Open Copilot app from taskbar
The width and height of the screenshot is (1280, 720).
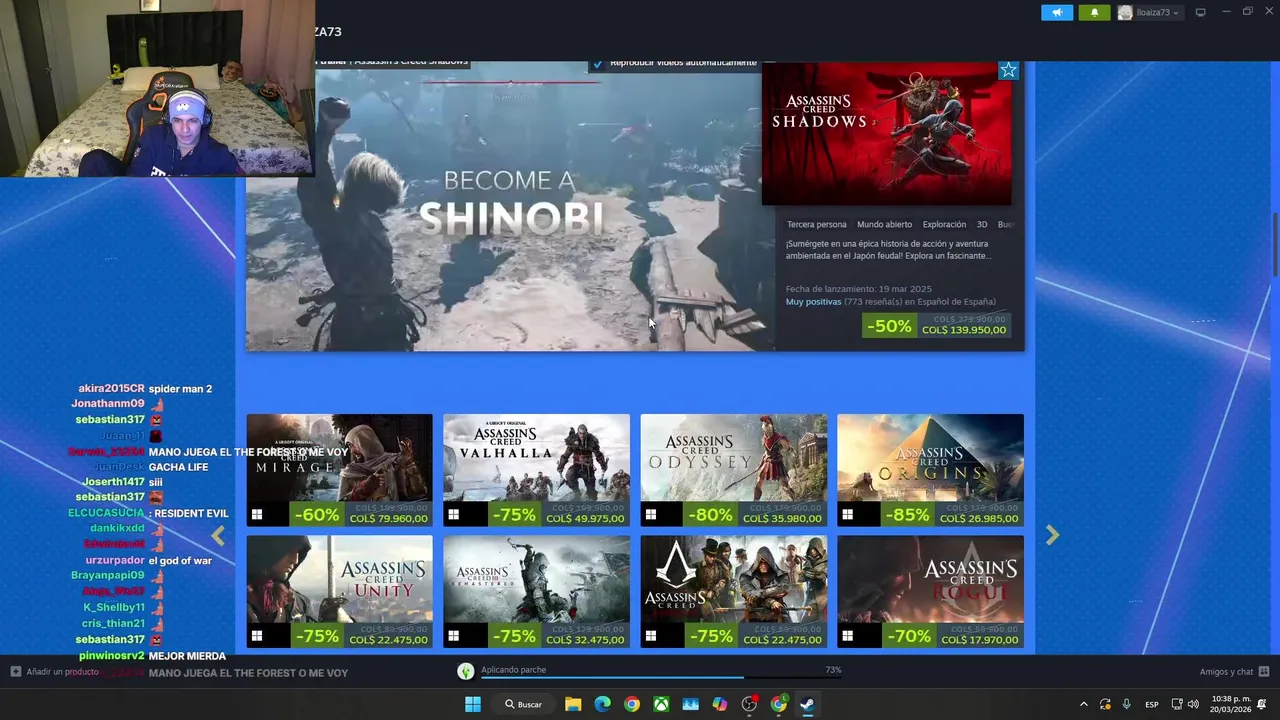pos(720,704)
